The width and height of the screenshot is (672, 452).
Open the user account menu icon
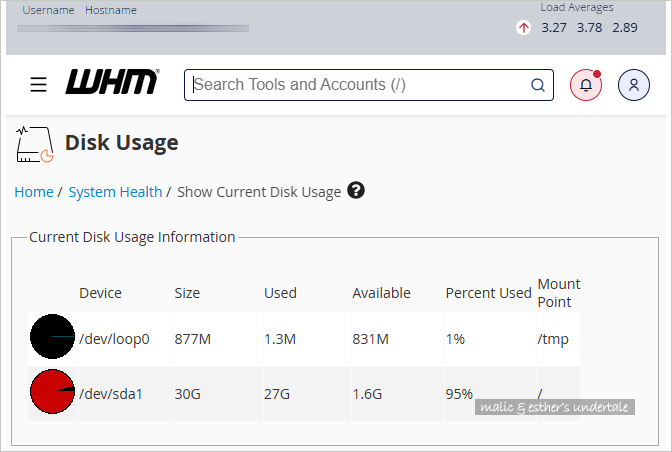point(634,85)
